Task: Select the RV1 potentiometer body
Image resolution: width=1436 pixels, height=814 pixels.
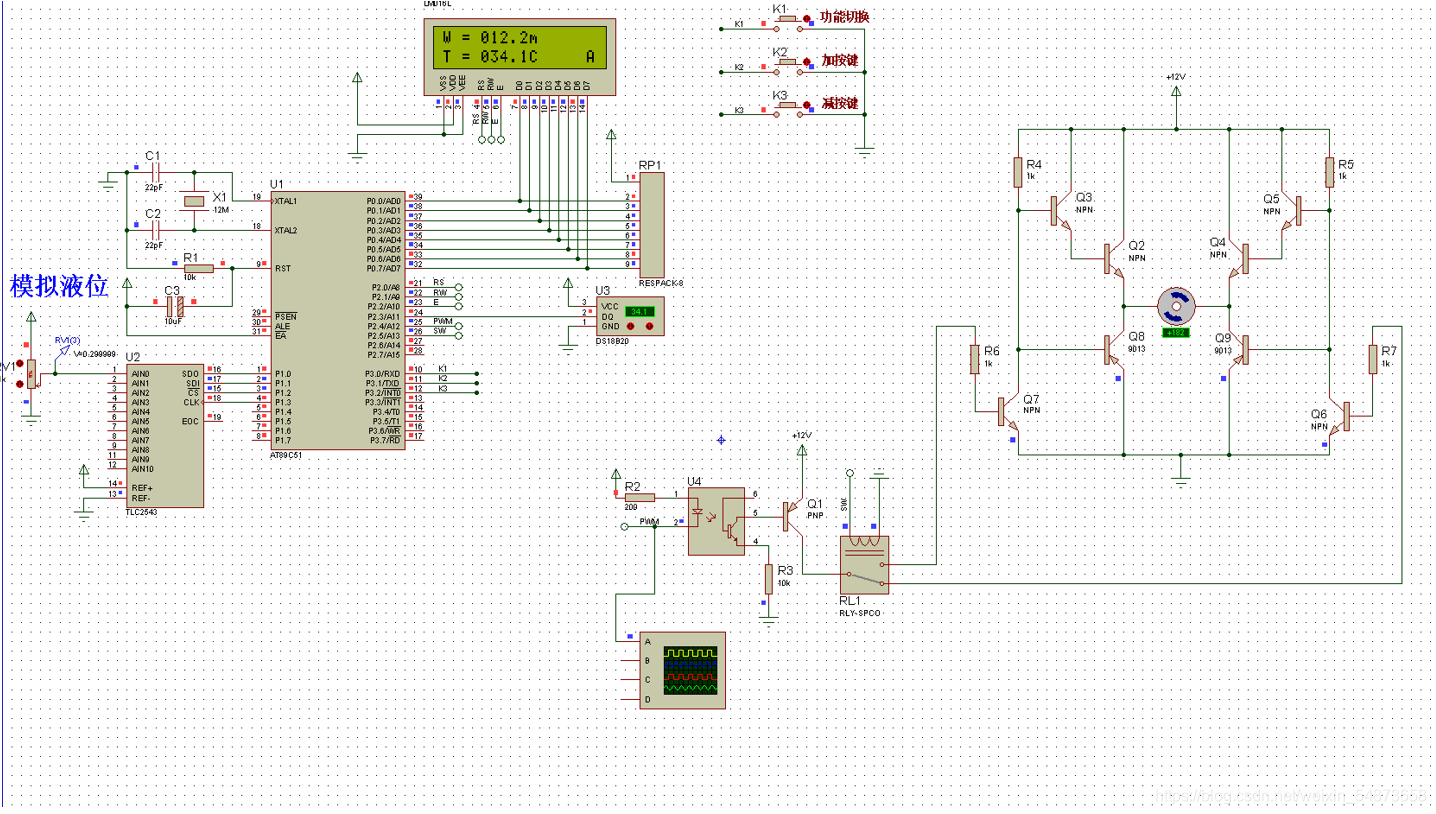Action: coord(31,374)
